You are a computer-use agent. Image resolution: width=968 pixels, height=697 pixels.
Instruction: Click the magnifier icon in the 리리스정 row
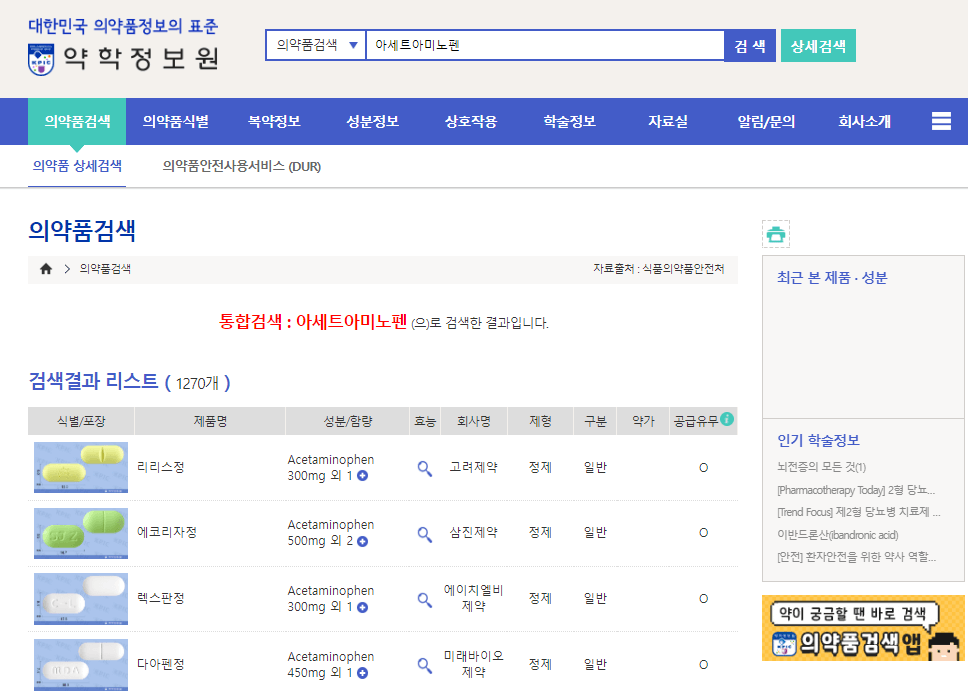[x=424, y=468]
